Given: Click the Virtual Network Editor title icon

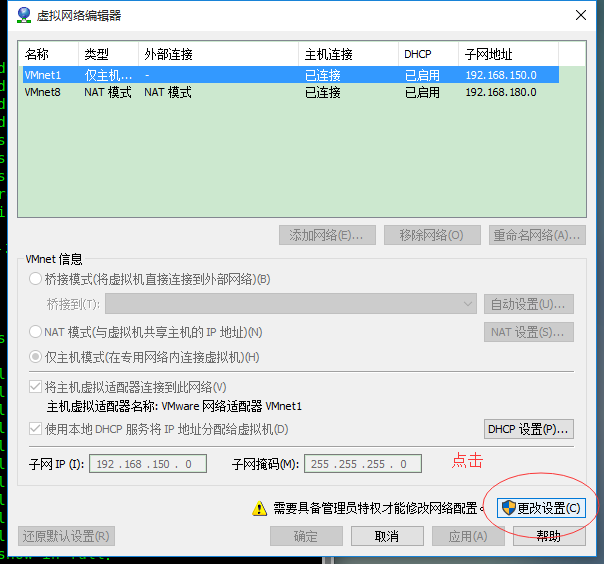Looking at the screenshot, I should [24, 15].
